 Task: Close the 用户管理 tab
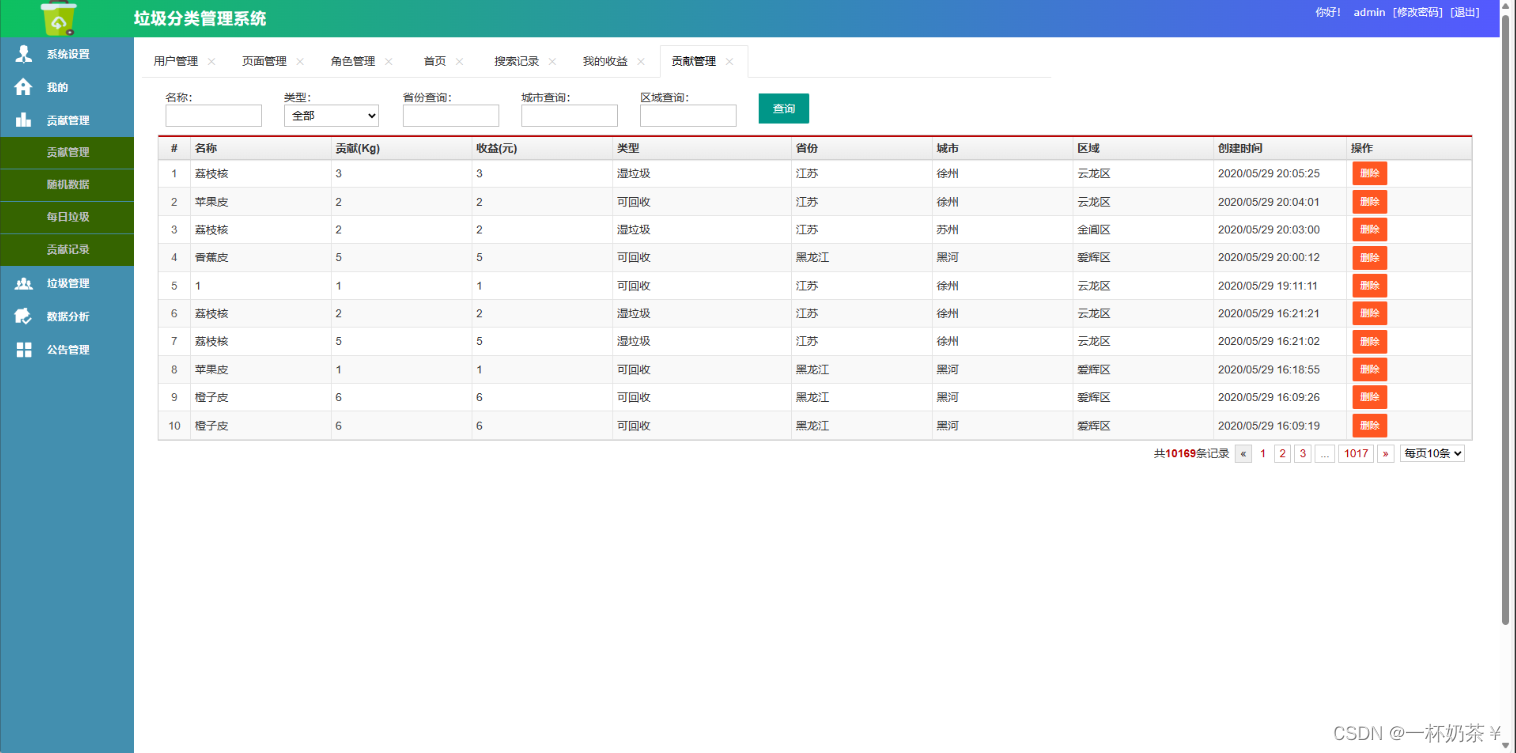coord(211,62)
